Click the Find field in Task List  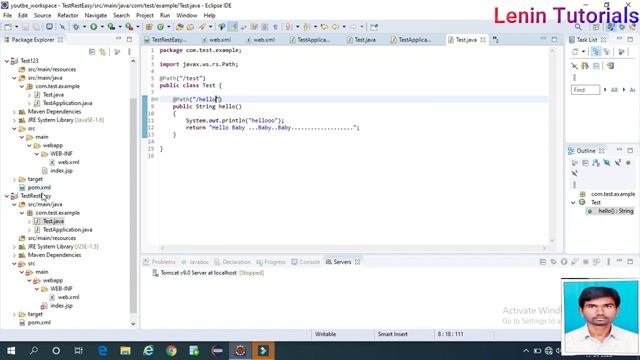[x=585, y=90]
